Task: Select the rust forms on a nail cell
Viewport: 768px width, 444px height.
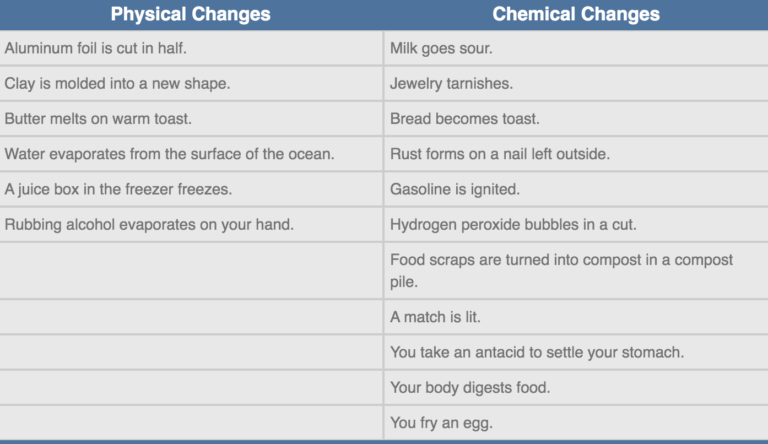Action: coord(500,154)
